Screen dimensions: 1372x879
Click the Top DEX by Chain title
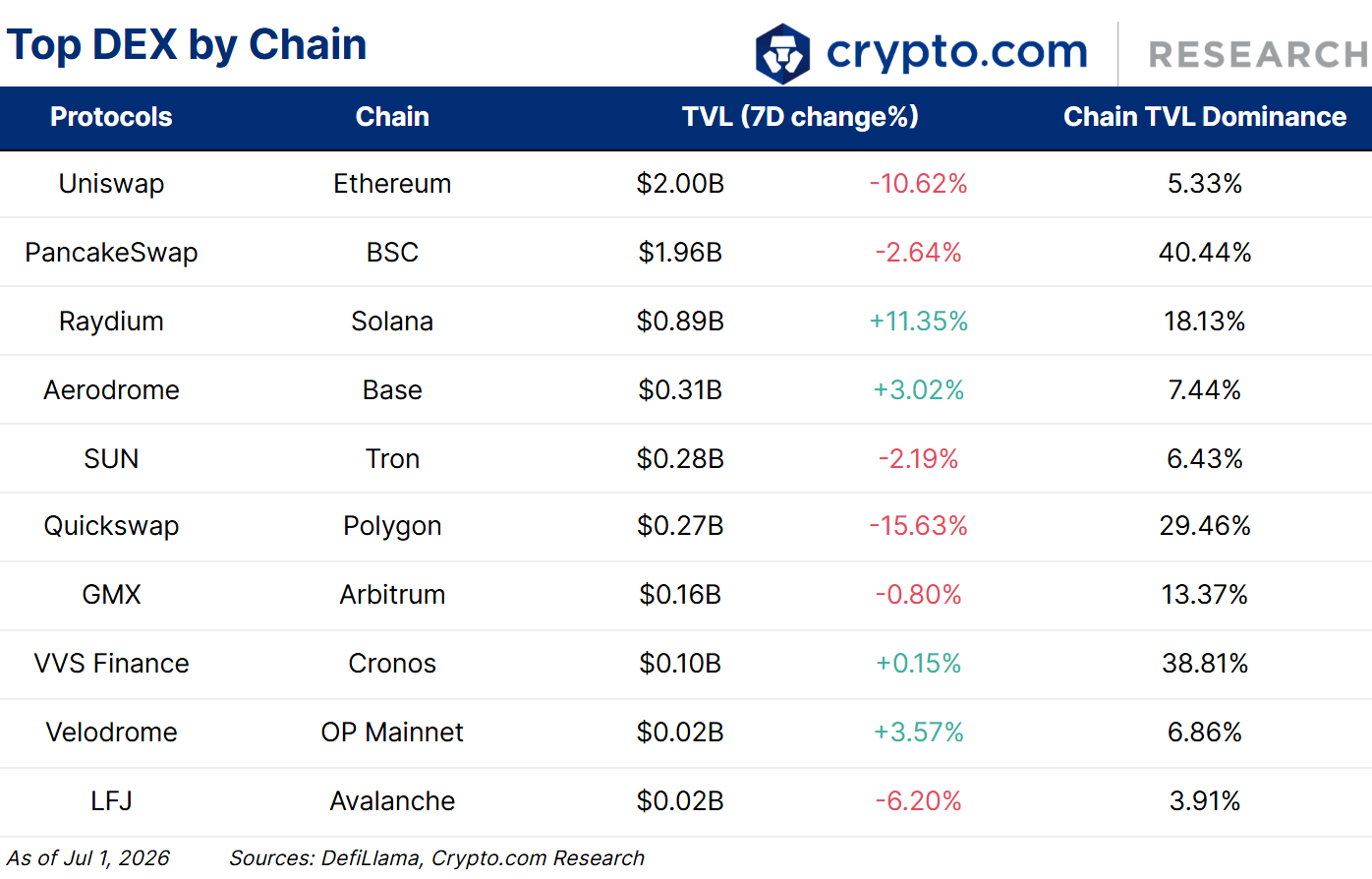pos(187,45)
